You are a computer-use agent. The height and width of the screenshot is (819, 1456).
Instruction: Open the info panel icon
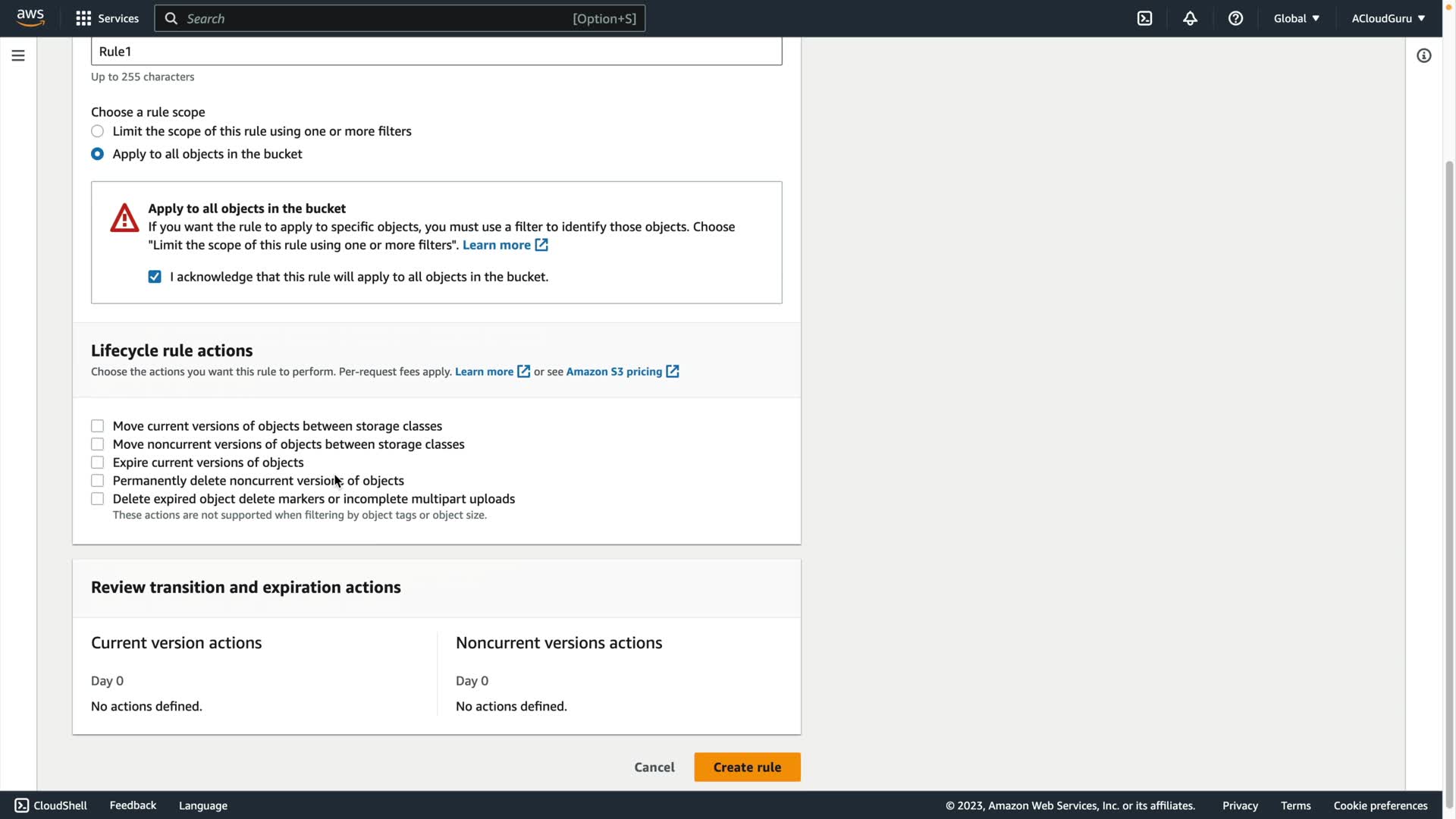pos(1423,55)
